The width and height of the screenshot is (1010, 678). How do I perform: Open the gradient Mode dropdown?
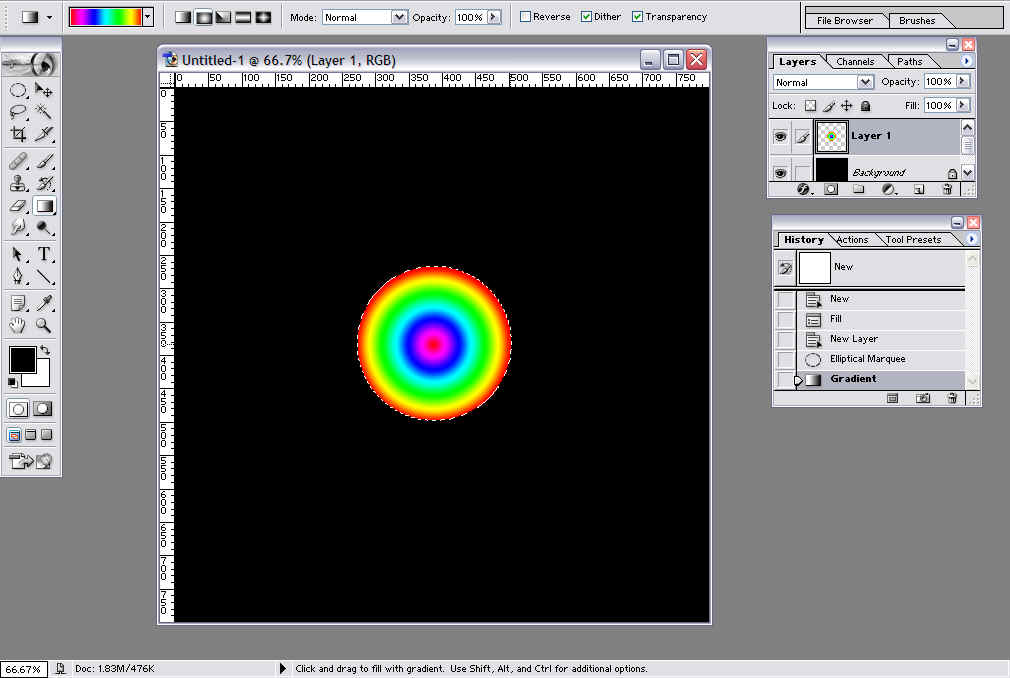coord(365,17)
